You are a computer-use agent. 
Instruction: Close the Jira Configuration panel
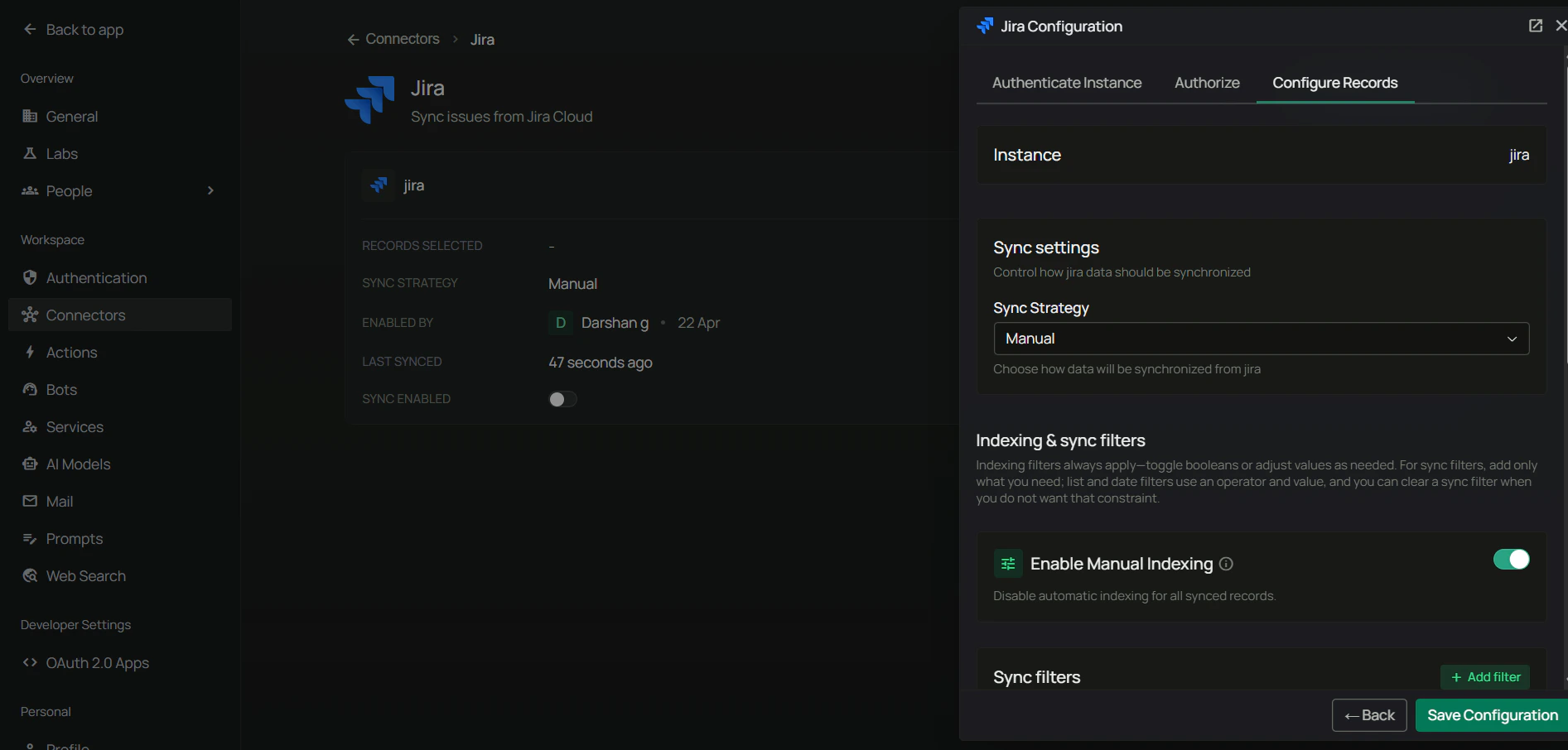pos(1561,26)
